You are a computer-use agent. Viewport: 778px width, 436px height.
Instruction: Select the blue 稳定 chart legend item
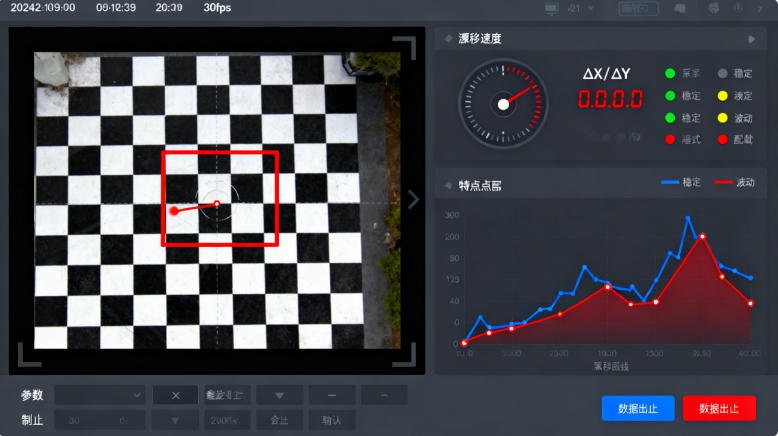click(680, 183)
